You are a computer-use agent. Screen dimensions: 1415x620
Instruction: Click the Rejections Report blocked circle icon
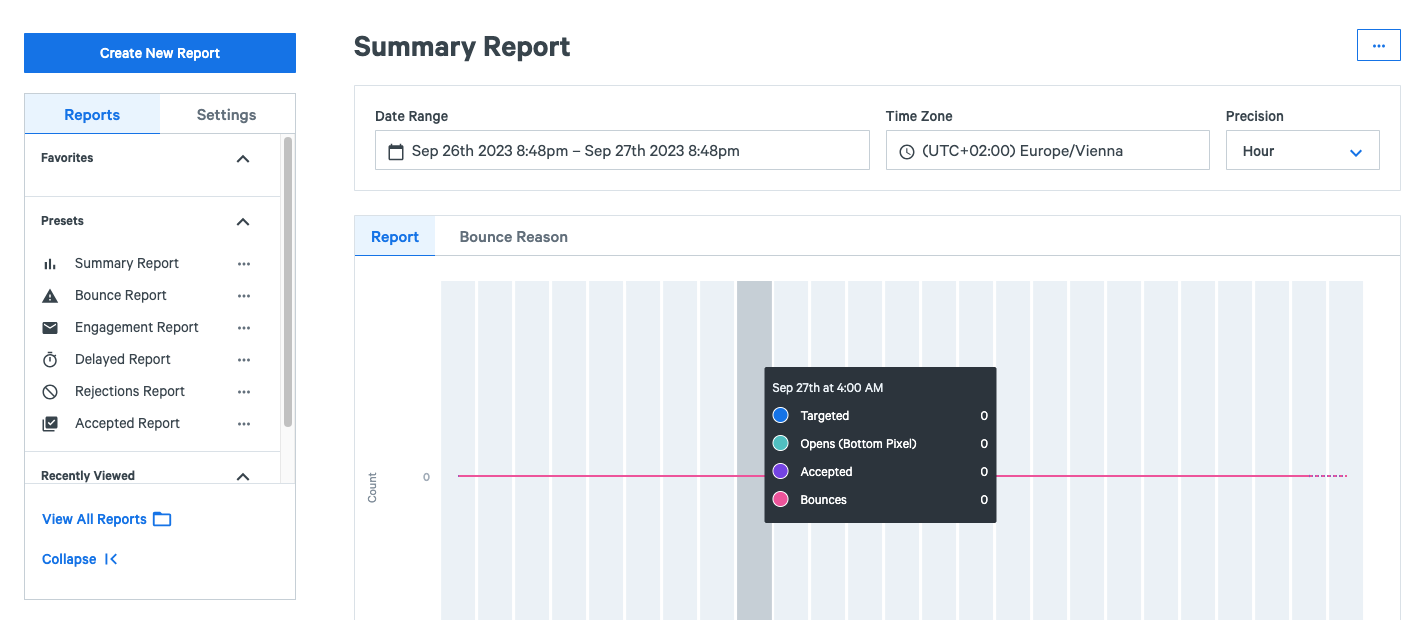(x=50, y=392)
